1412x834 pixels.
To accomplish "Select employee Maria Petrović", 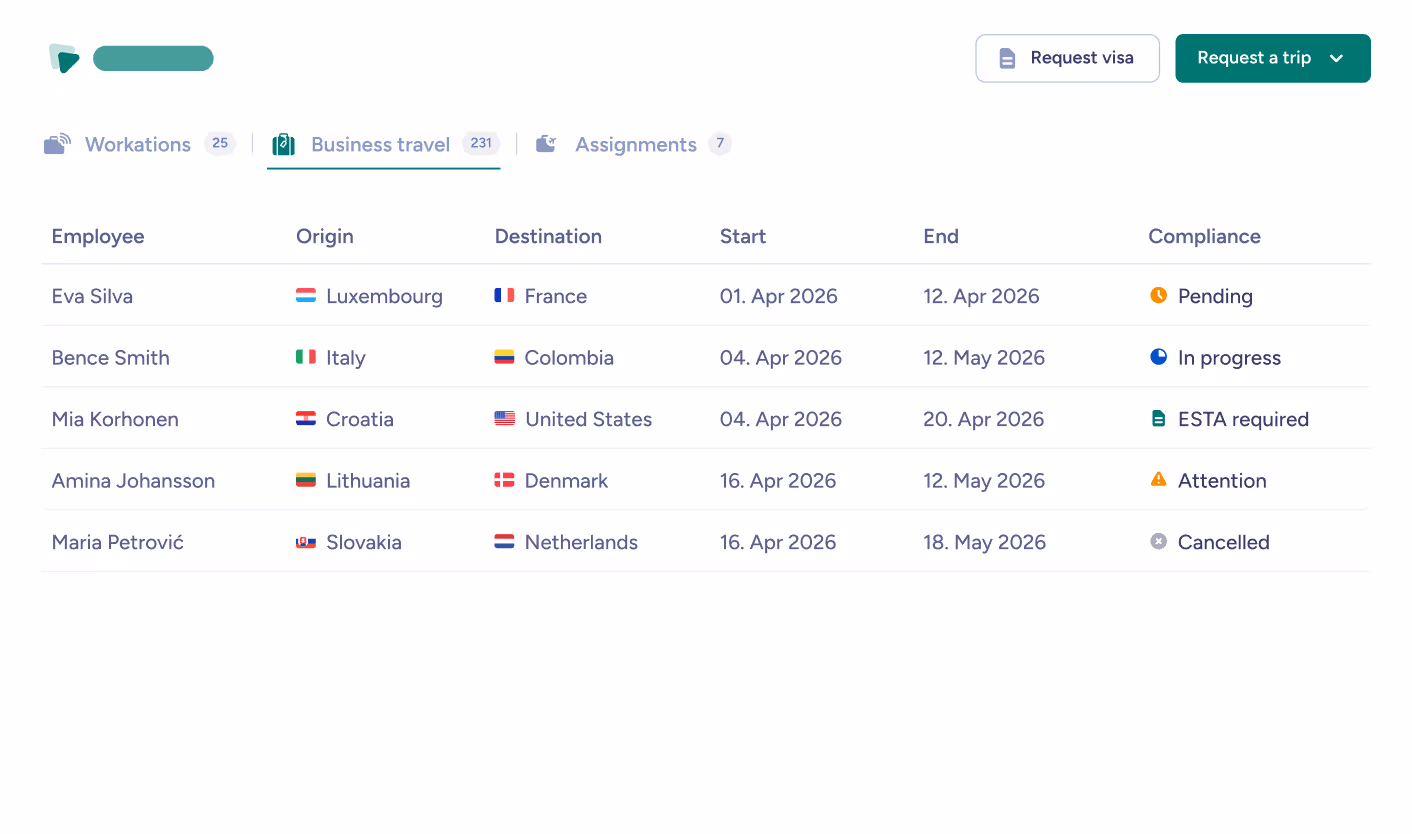I will [x=118, y=542].
